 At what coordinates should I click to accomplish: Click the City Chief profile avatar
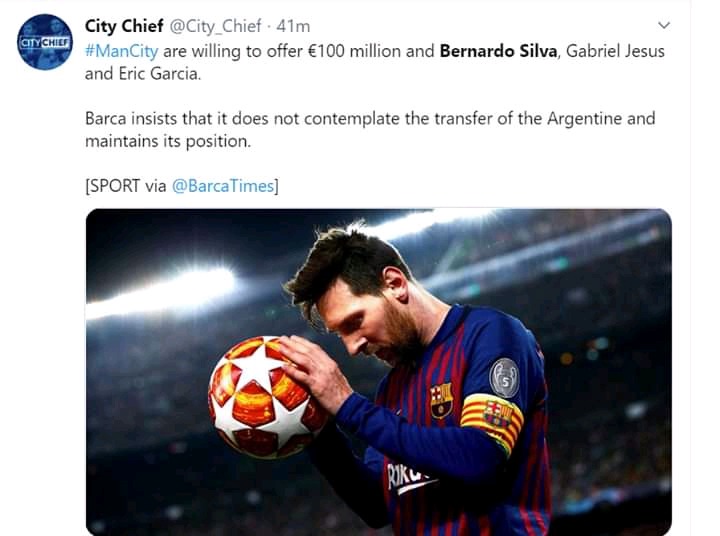click(x=44, y=42)
